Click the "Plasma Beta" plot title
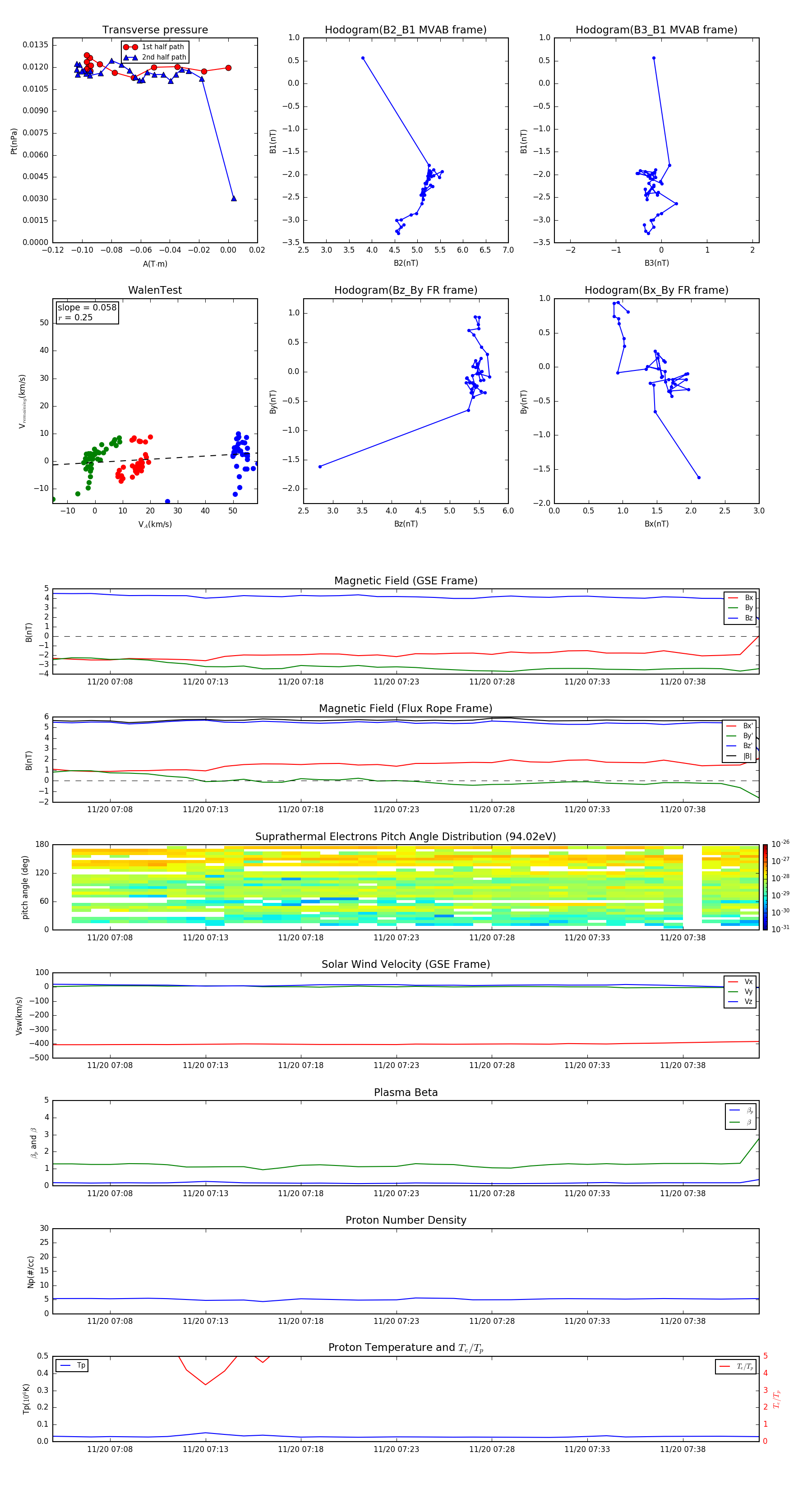The width and height of the screenshot is (812, 1489). 406,1092
